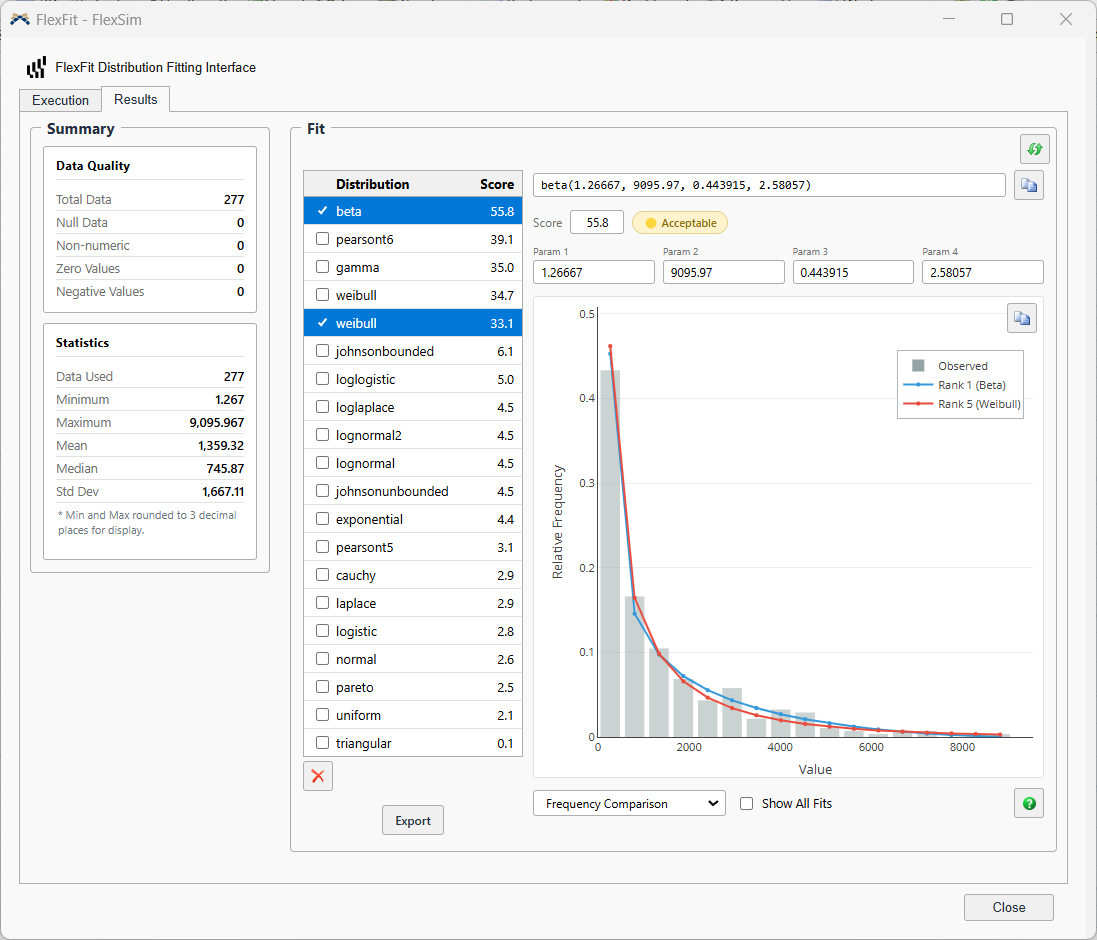Viewport: 1097px width, 940px height.
Task: Copy the beta distribution expression to clipboard
Action: 1028,185
